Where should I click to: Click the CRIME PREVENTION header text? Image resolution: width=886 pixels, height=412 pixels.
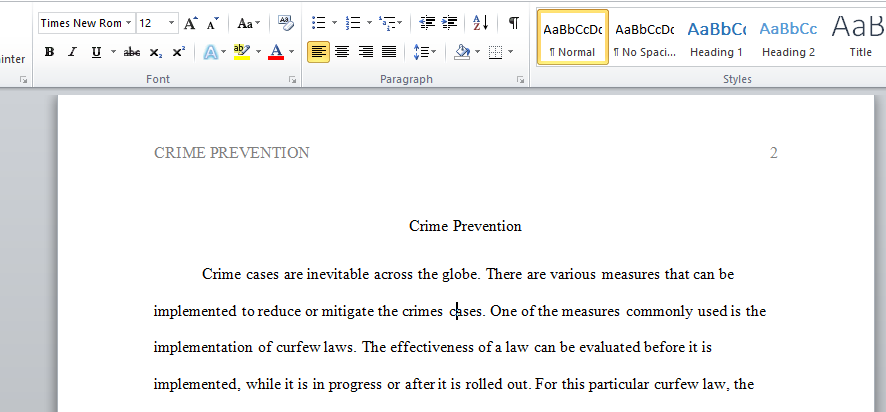(x=232, y=153)
